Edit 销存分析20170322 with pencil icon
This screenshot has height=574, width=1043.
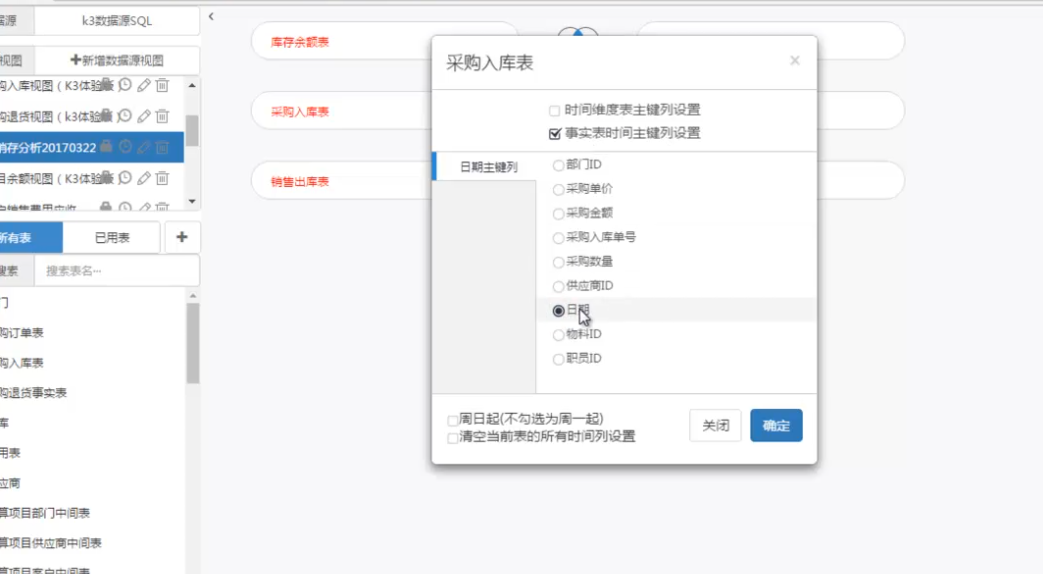144,146
